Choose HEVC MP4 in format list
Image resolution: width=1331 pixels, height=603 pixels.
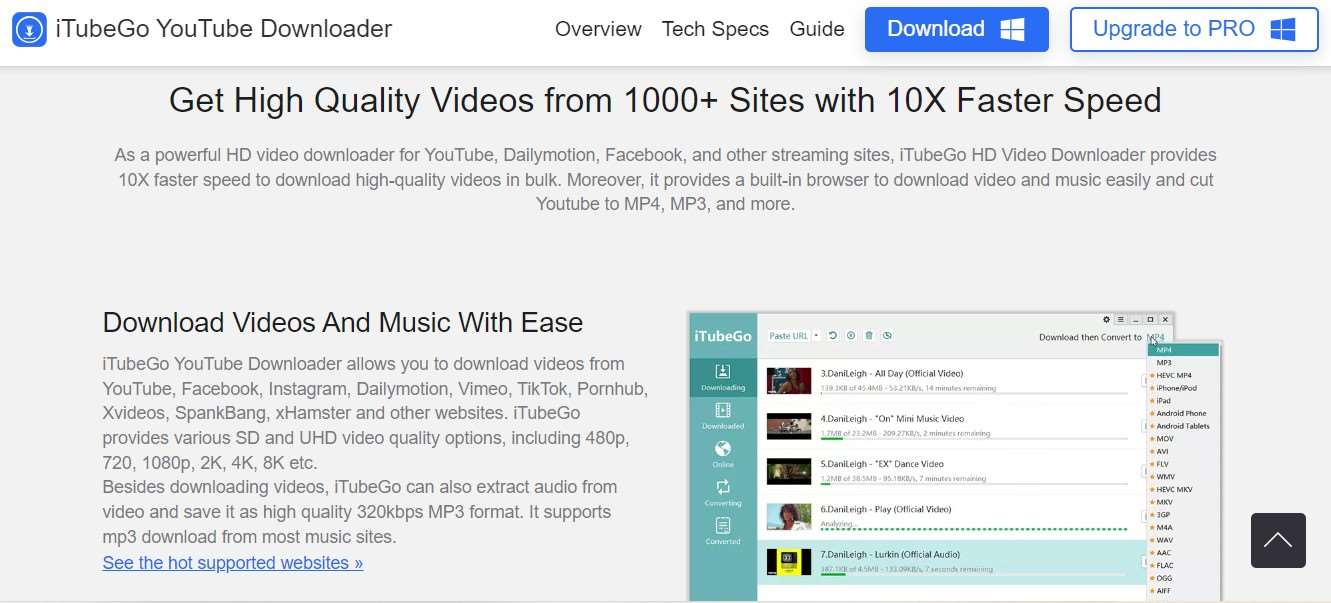(x=1174, y=375)
